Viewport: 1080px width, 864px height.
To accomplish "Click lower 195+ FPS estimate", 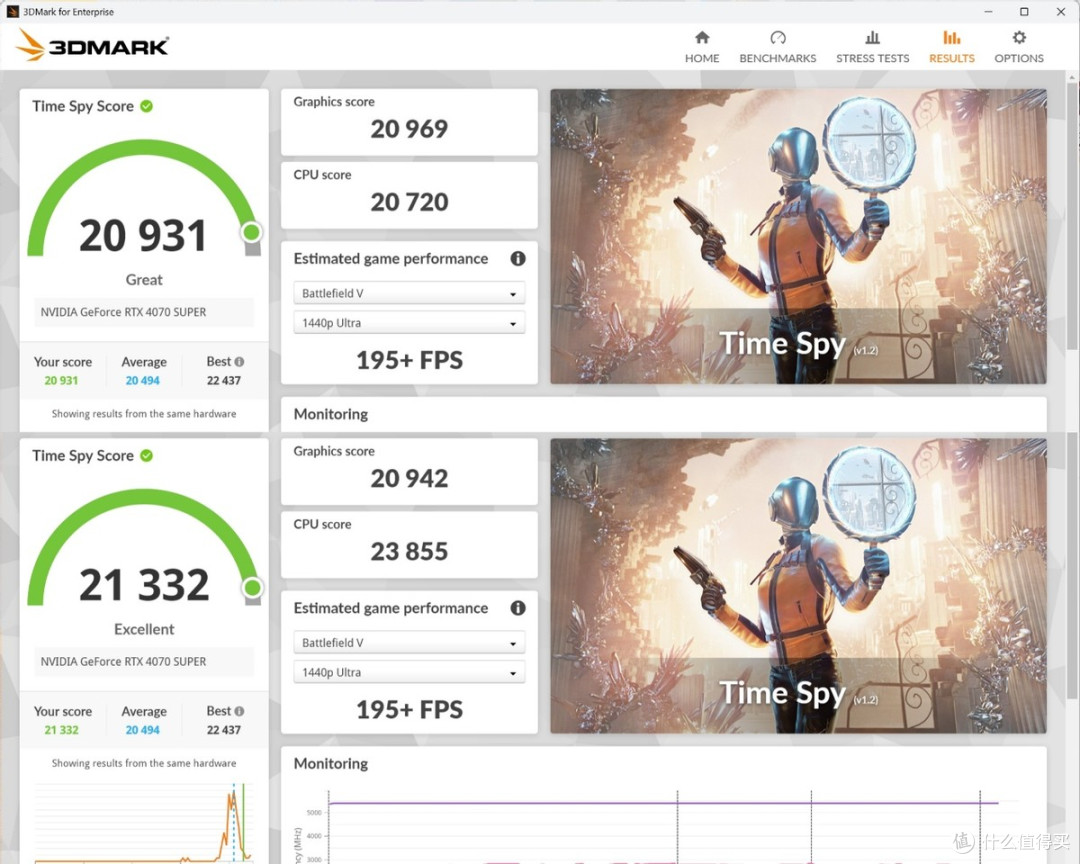I will pyautogui.click(x=409, y=710).
